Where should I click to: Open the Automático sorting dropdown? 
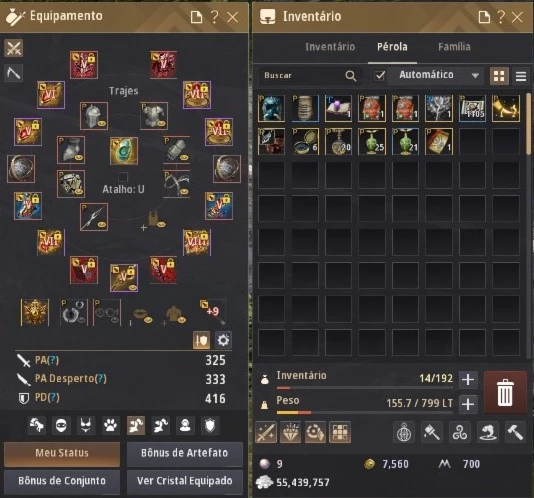coord(438,75)
